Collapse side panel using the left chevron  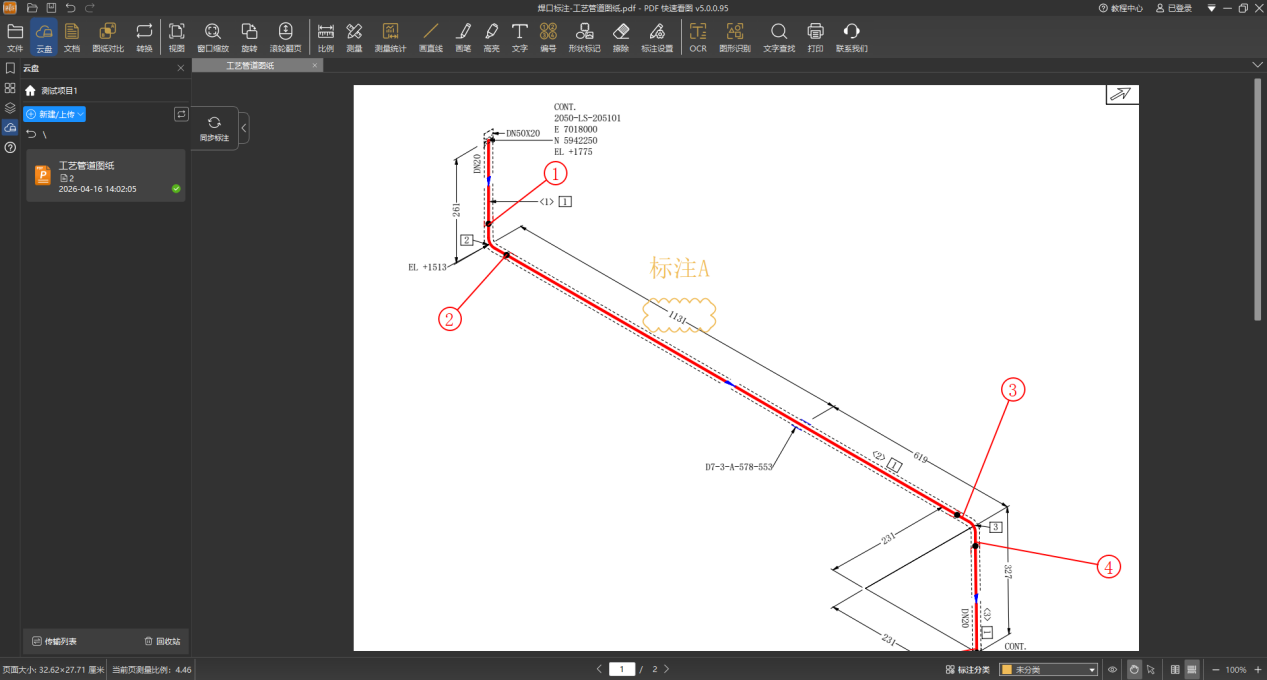[244, 128]
